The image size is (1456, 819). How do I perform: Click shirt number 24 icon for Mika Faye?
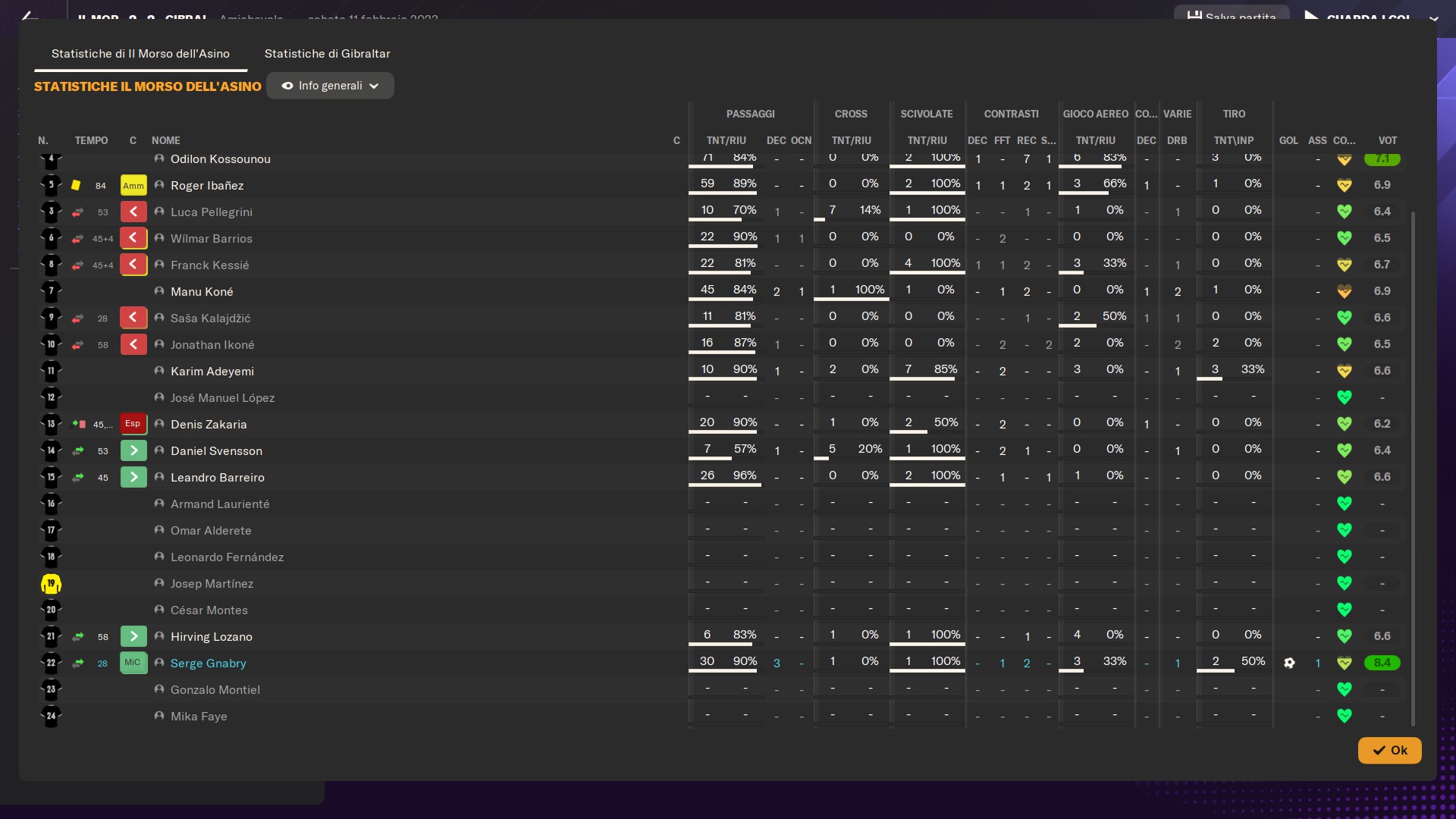pyautogui.click(x=51, y=716)
